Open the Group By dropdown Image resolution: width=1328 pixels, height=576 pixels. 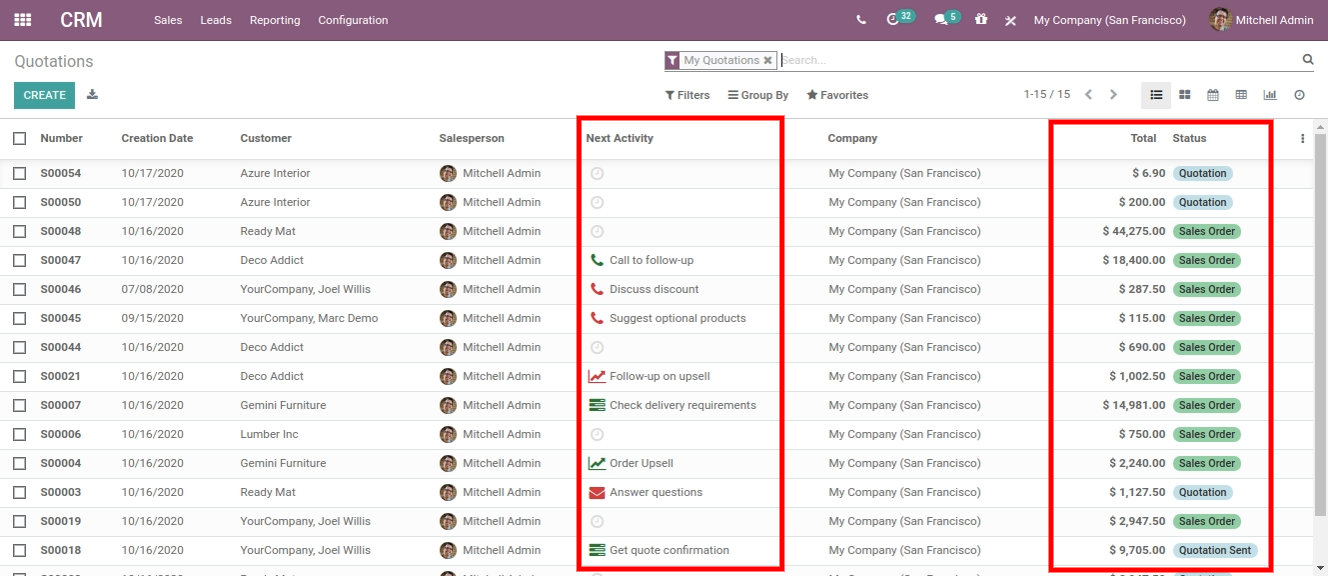[x=758, y=95]
